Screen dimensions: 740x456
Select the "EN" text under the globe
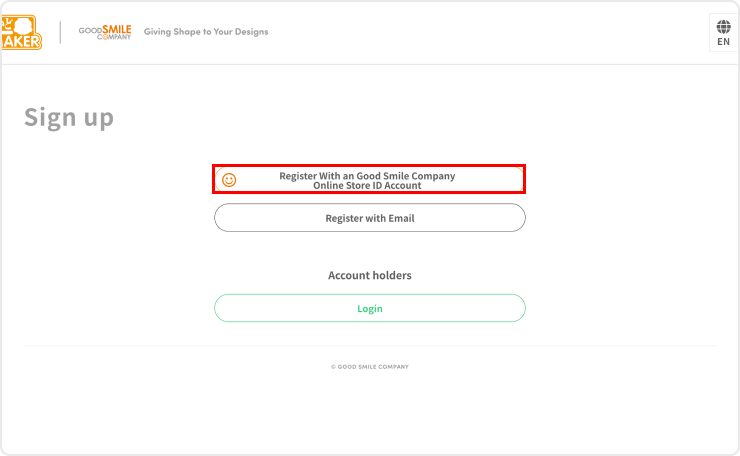pos(723,43)
